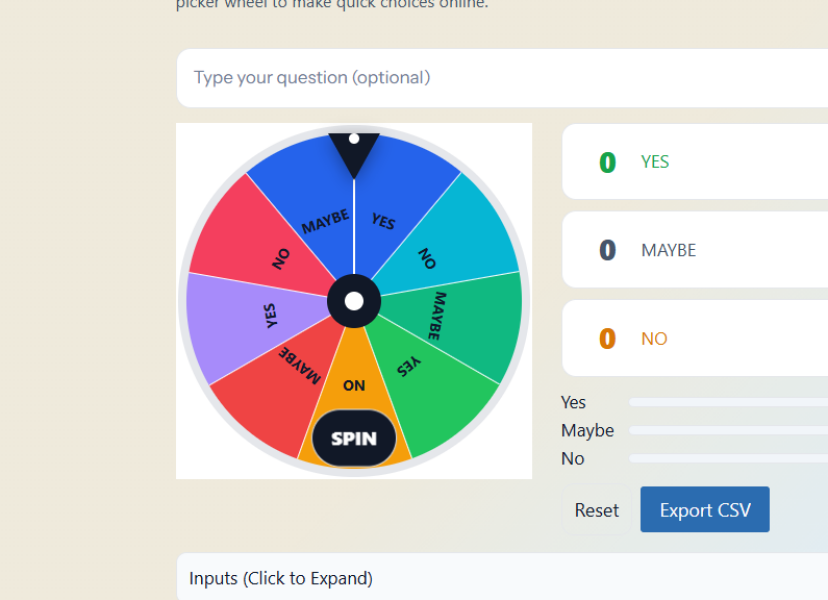The image size is (828, 600).
Task: Click the orange NO wheel segment
Action: point(354,386)
